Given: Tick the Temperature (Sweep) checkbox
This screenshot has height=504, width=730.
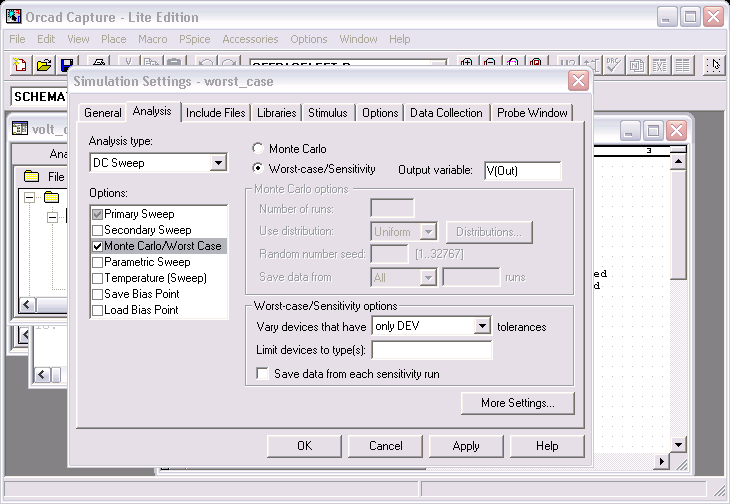Looking at the screenshot, I should [97, 278].
